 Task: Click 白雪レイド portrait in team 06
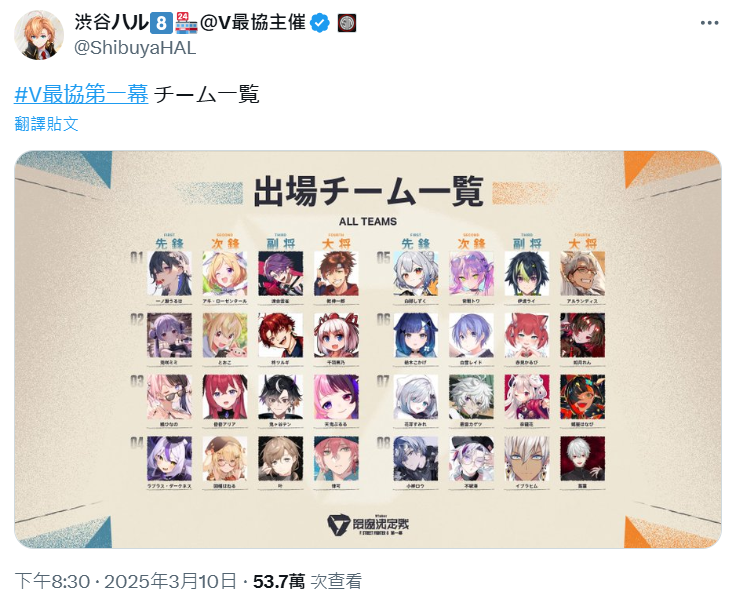click(x=471, y=335)
